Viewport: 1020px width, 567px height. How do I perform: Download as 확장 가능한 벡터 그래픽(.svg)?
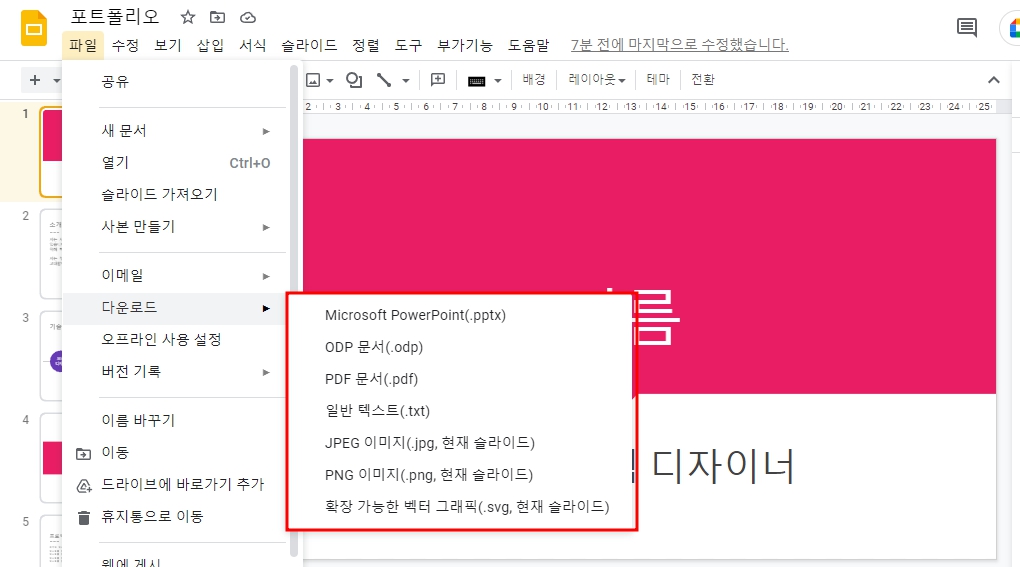pos(461,507)
